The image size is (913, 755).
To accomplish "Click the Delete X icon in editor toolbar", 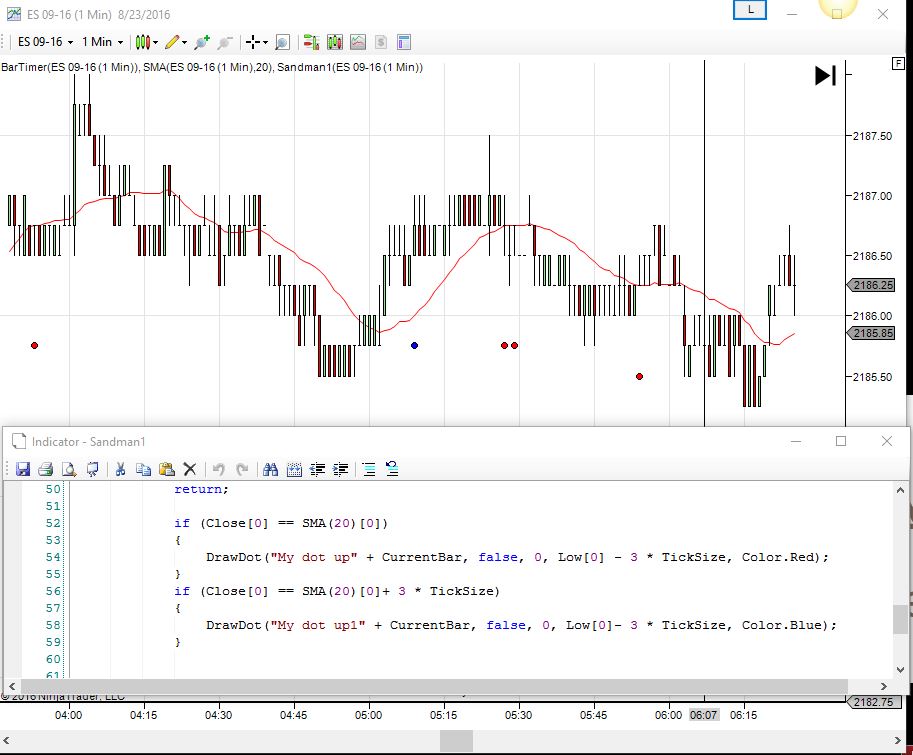I will 189,468.
